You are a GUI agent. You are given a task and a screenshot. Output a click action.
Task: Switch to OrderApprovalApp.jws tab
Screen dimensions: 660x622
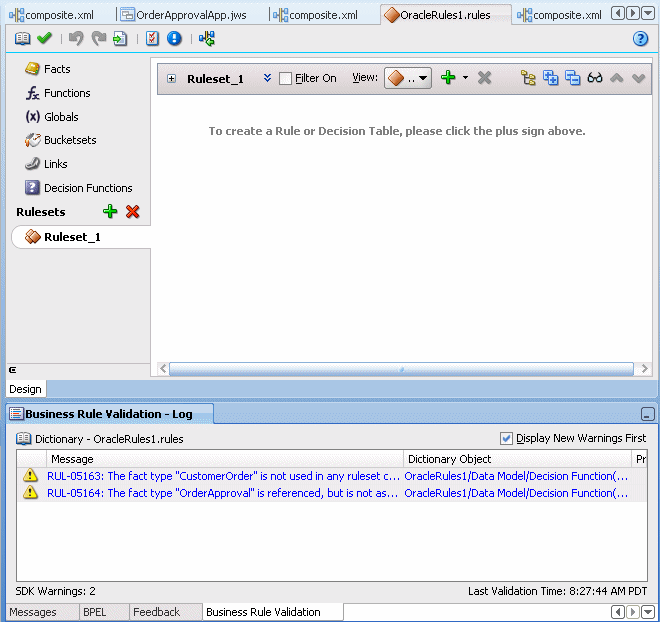click(184, 15)
